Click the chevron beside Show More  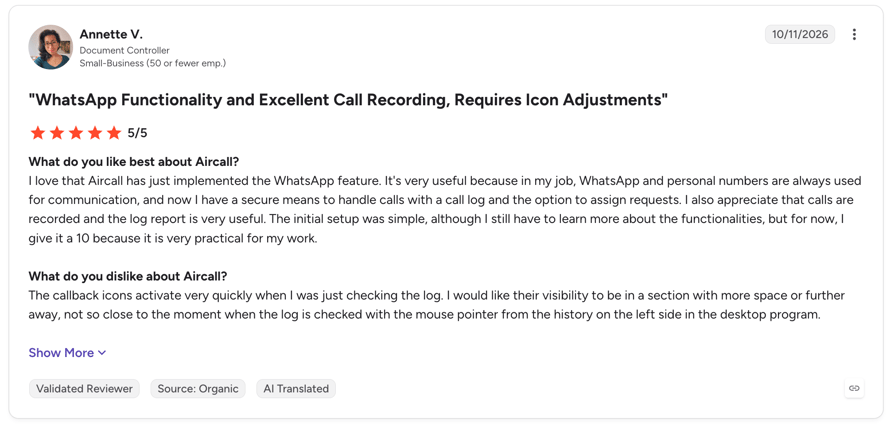point(102,353)
